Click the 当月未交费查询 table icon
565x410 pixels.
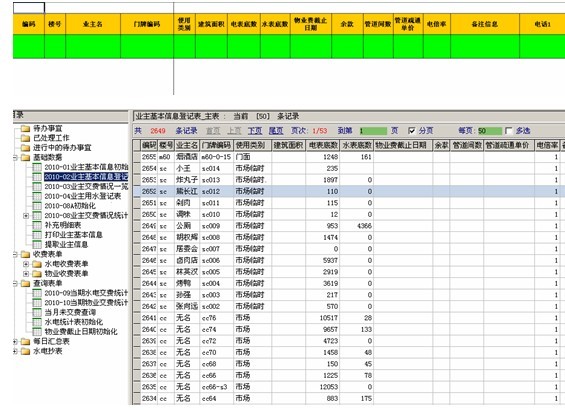(x=37, y=312)
